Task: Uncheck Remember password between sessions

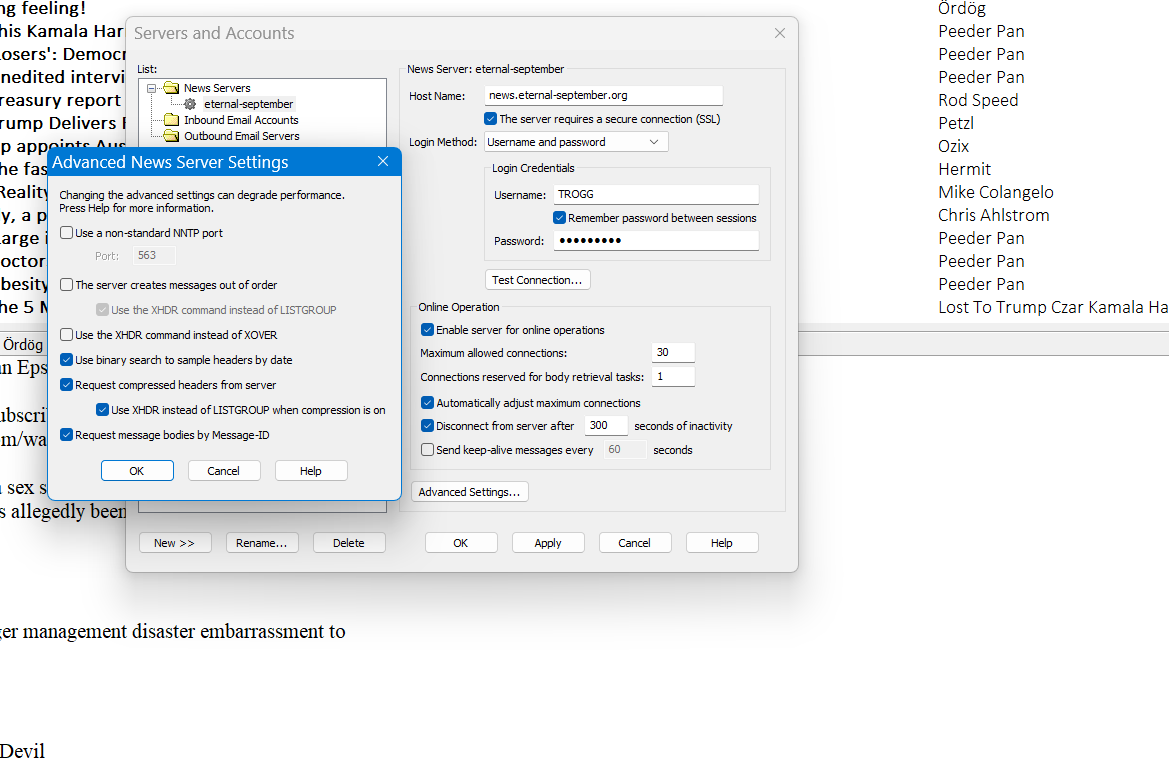Action: 559,218
